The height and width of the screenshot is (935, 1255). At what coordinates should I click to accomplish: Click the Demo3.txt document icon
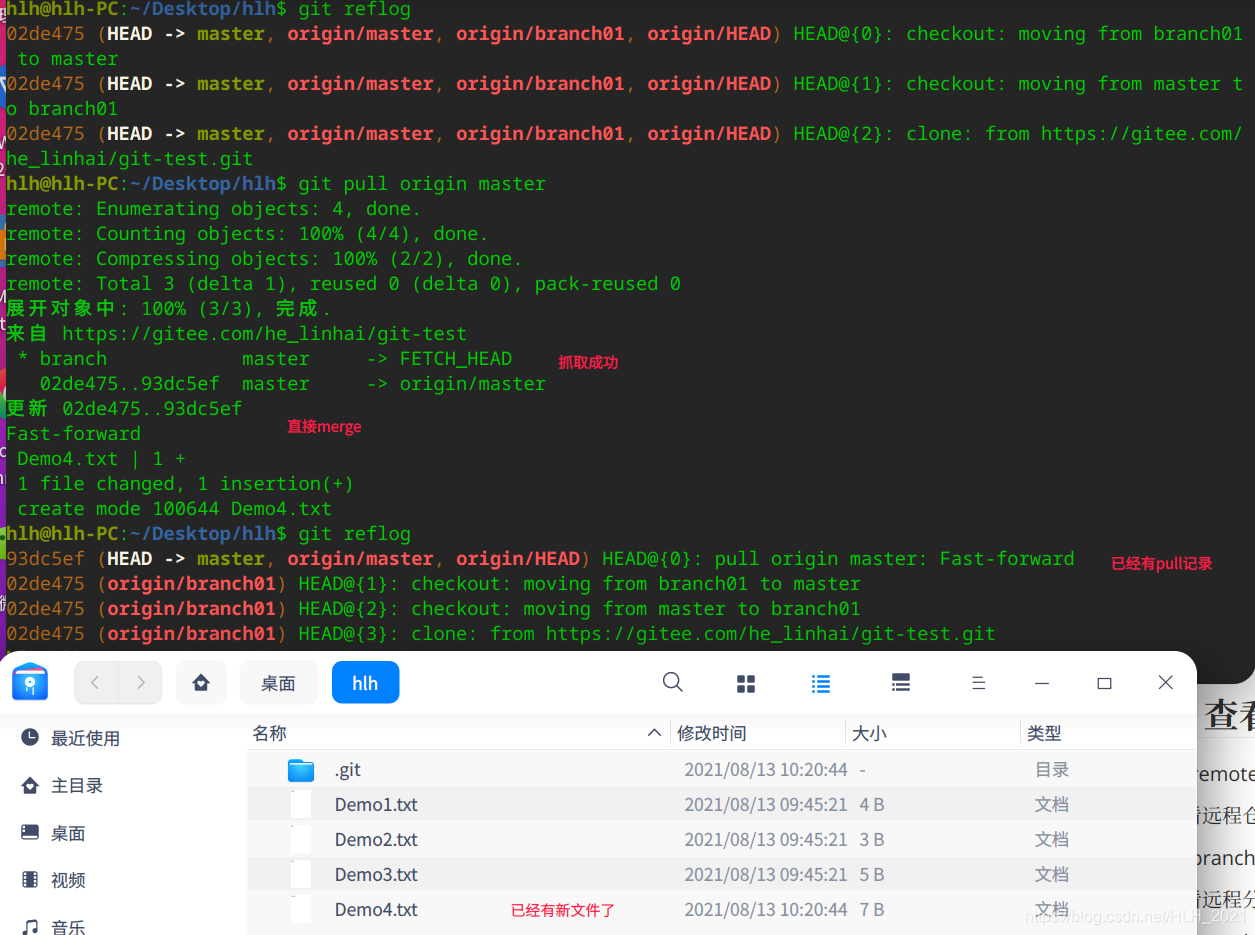click(301, 875)
